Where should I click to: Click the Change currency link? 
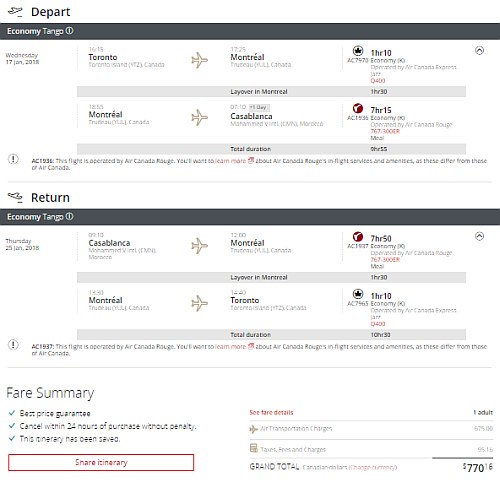[x=373, y=467]
